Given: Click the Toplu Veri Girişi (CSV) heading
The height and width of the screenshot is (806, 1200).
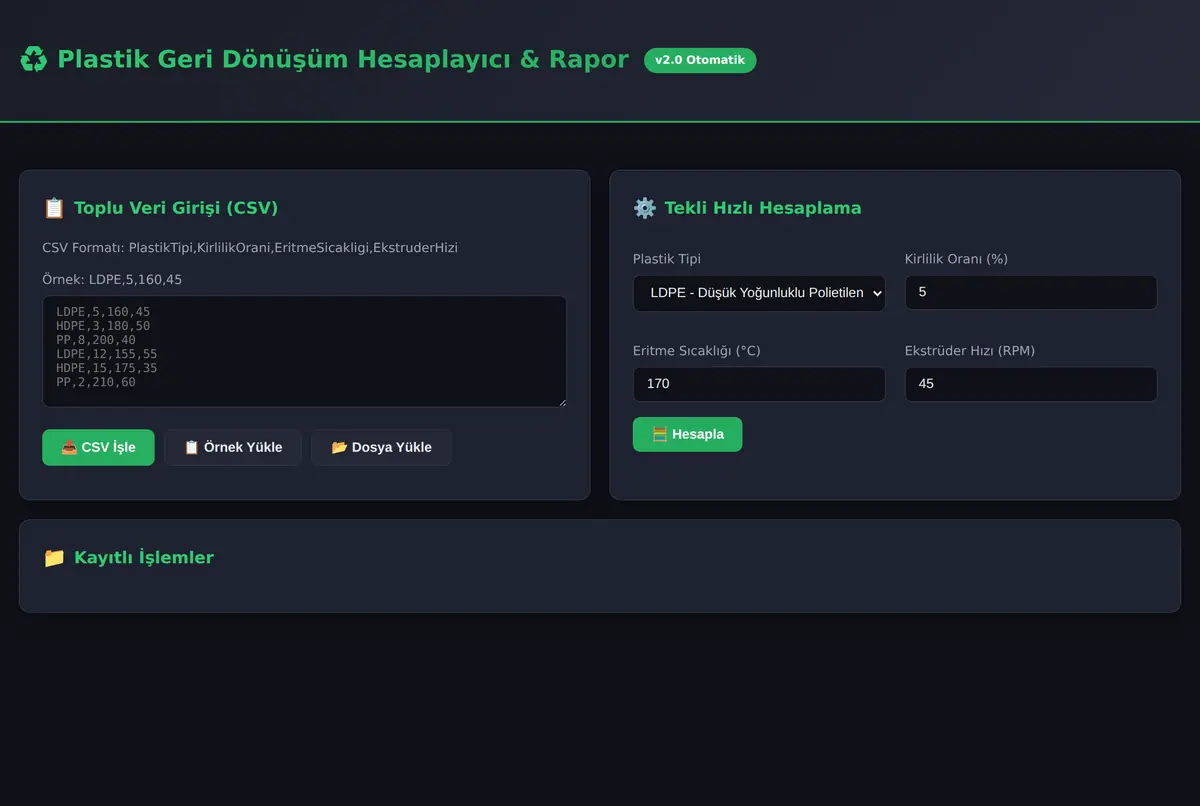Looking at the screenshot, I should (x=176, y=208).
